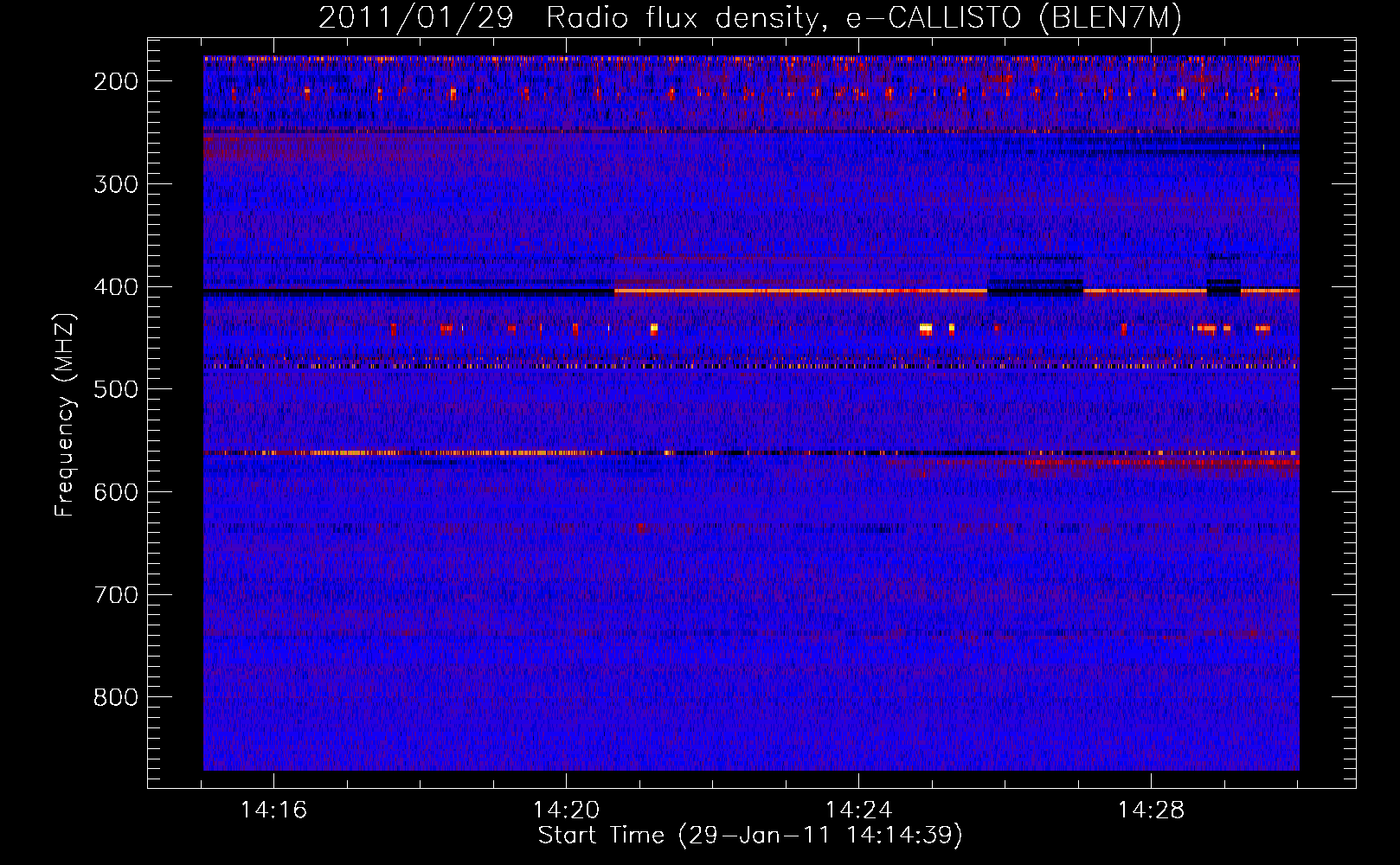Viewport: 1400px width, 865px height.
Task: Click the 14:28 time tick label
Action: tap(1152, 811)
